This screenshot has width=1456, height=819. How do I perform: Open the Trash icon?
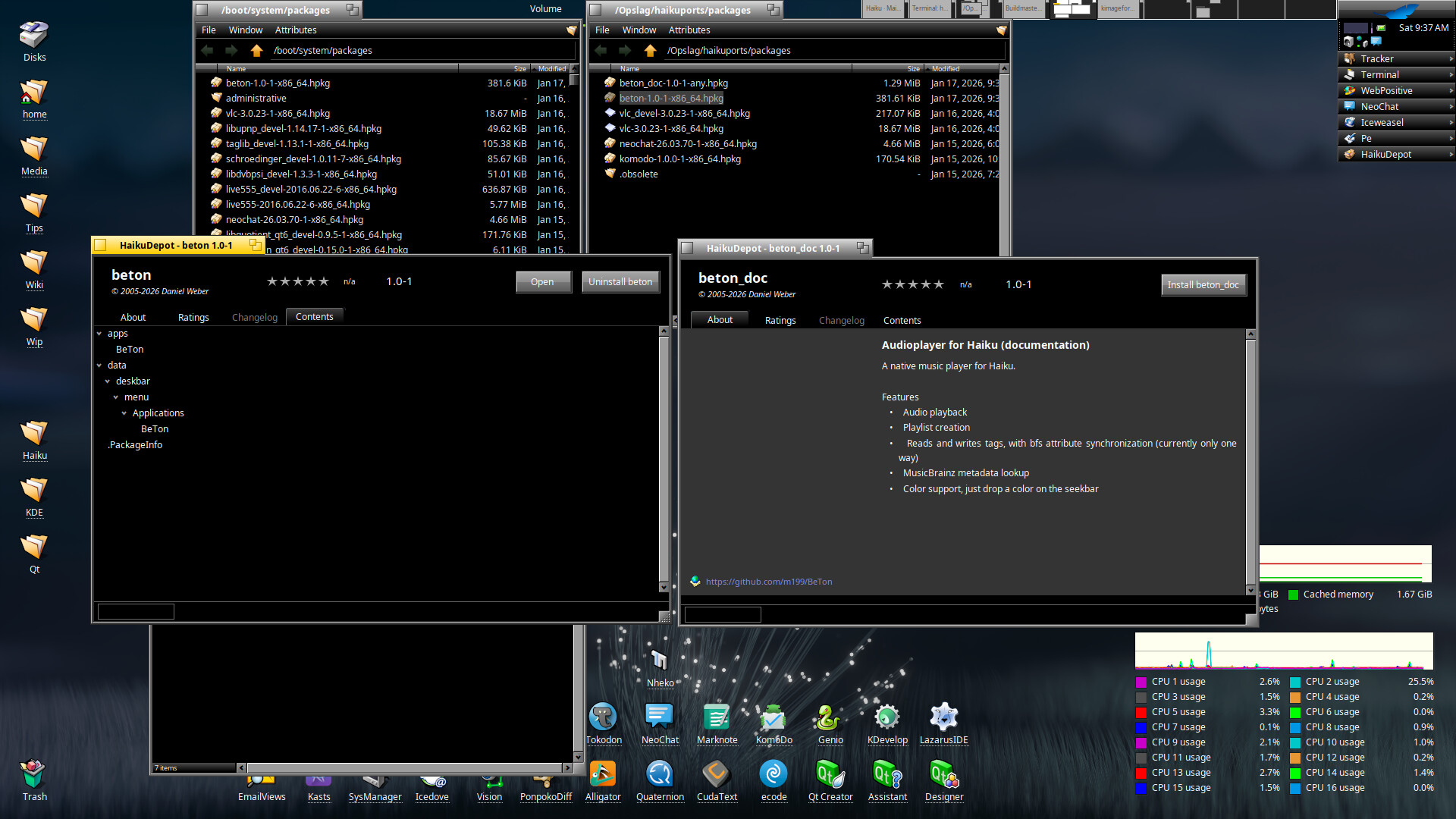(x=34, y=774)
